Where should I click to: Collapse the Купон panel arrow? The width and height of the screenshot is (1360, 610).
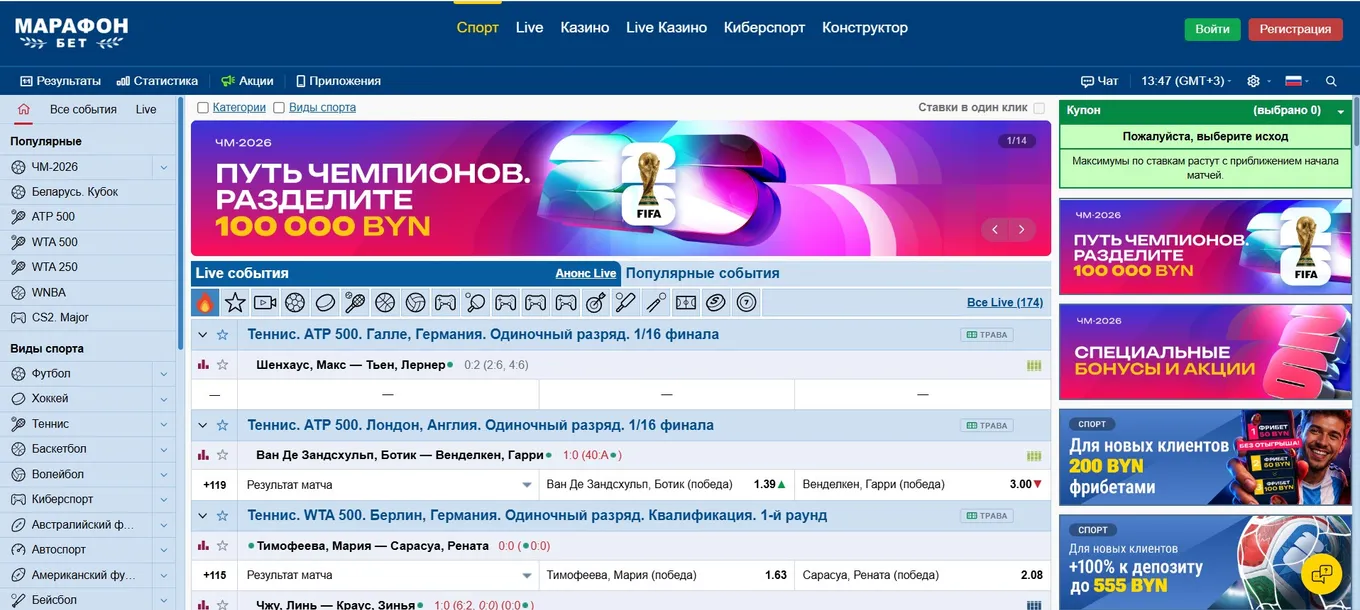click(1341, 111)
